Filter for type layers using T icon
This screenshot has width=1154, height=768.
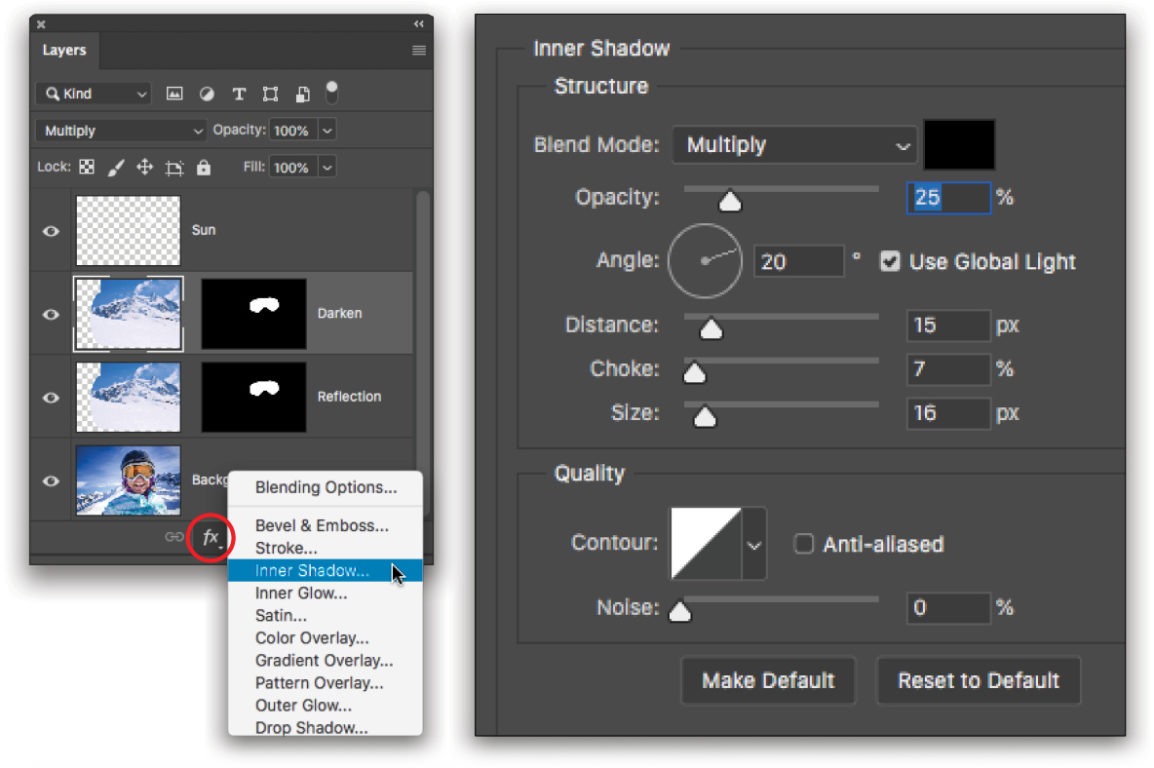[238, 93]
